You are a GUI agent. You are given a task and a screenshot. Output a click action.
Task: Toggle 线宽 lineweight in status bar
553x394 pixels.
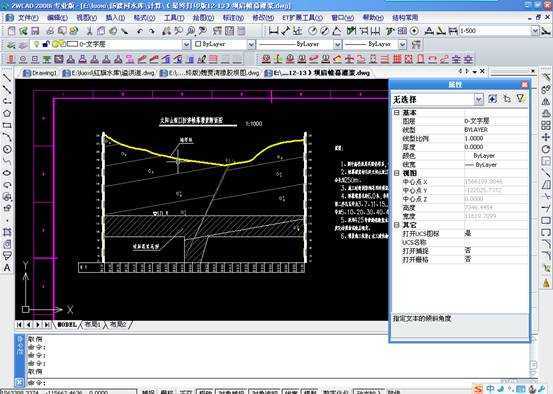pyautogui.click(x=291, y=392)
